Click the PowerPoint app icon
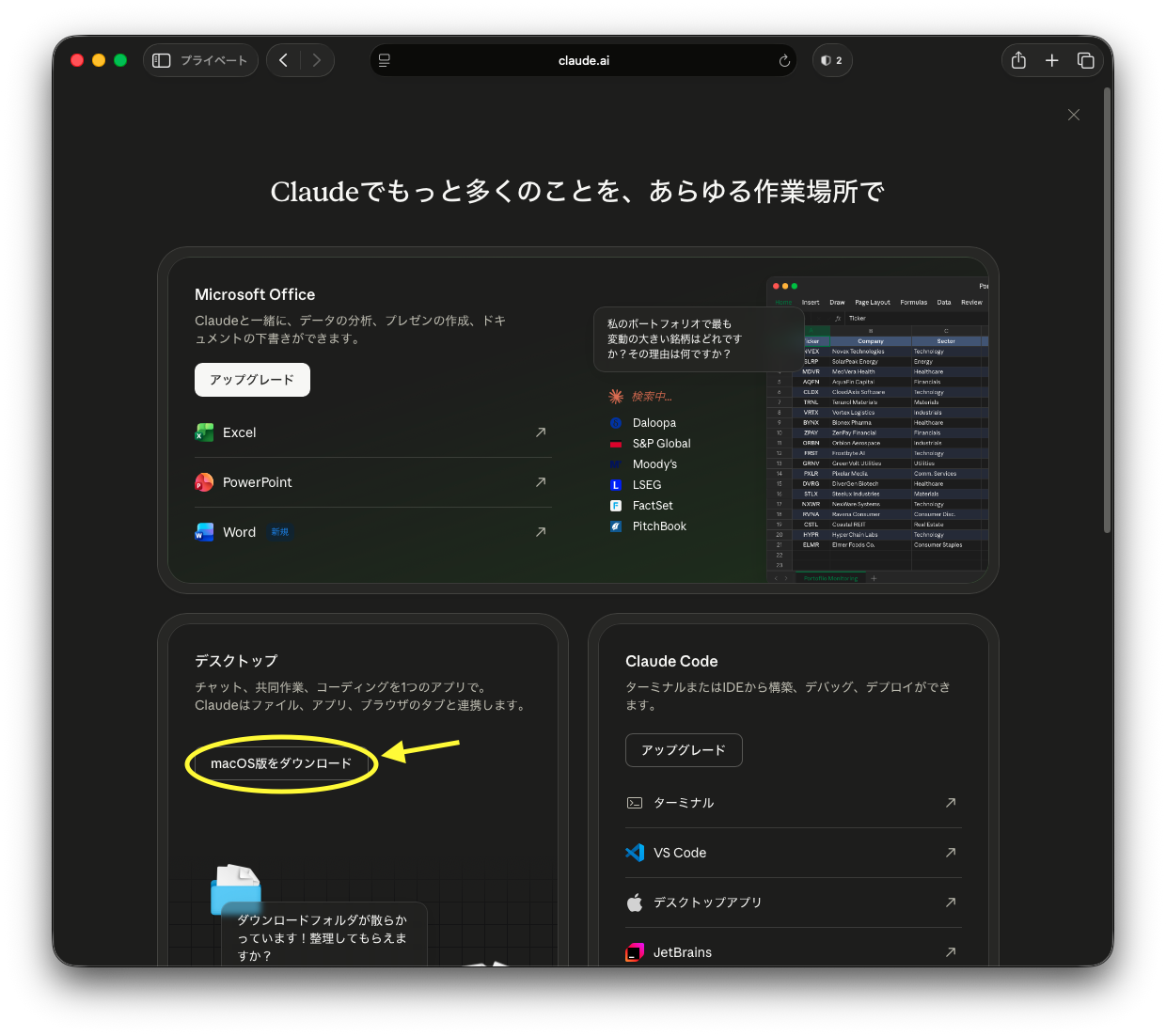Image resolution: width=1166 pixels, height=1036 pixels. click(x=204, y=482)
